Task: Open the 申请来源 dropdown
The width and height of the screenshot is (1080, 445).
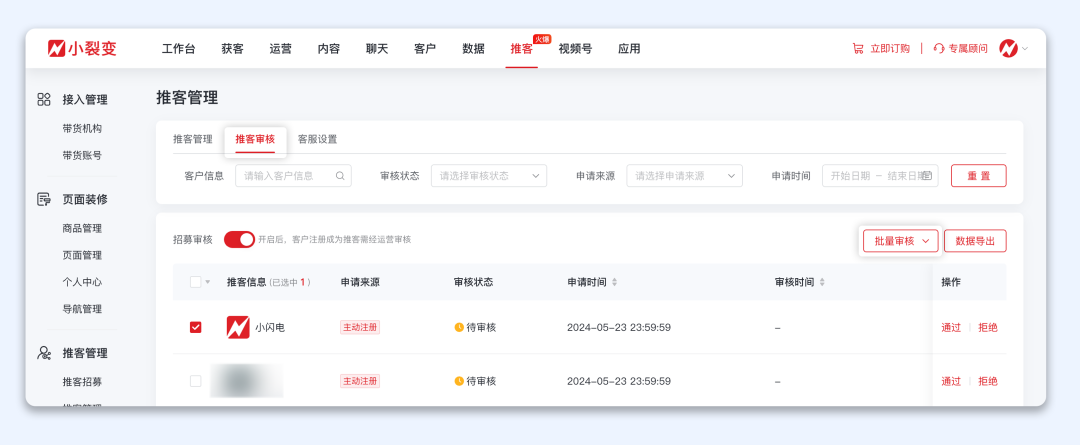Action: coord(685,176)
